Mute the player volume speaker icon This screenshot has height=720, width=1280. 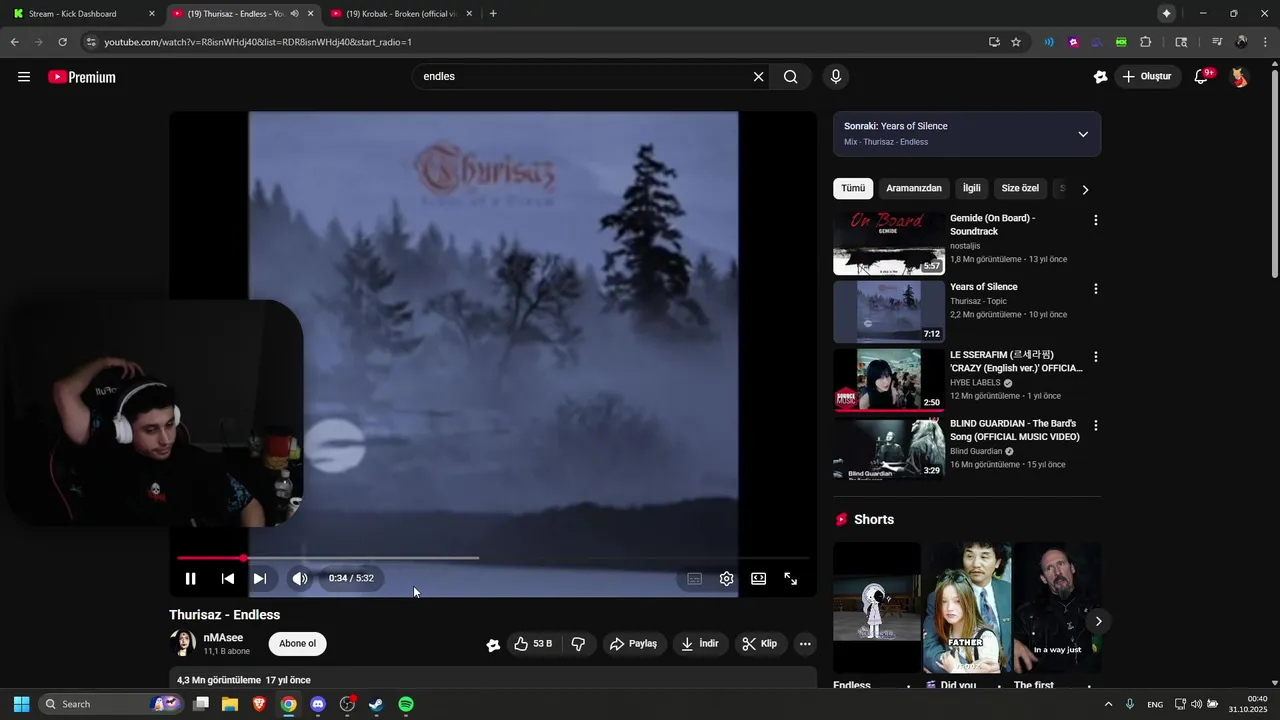tap(300, 578)
